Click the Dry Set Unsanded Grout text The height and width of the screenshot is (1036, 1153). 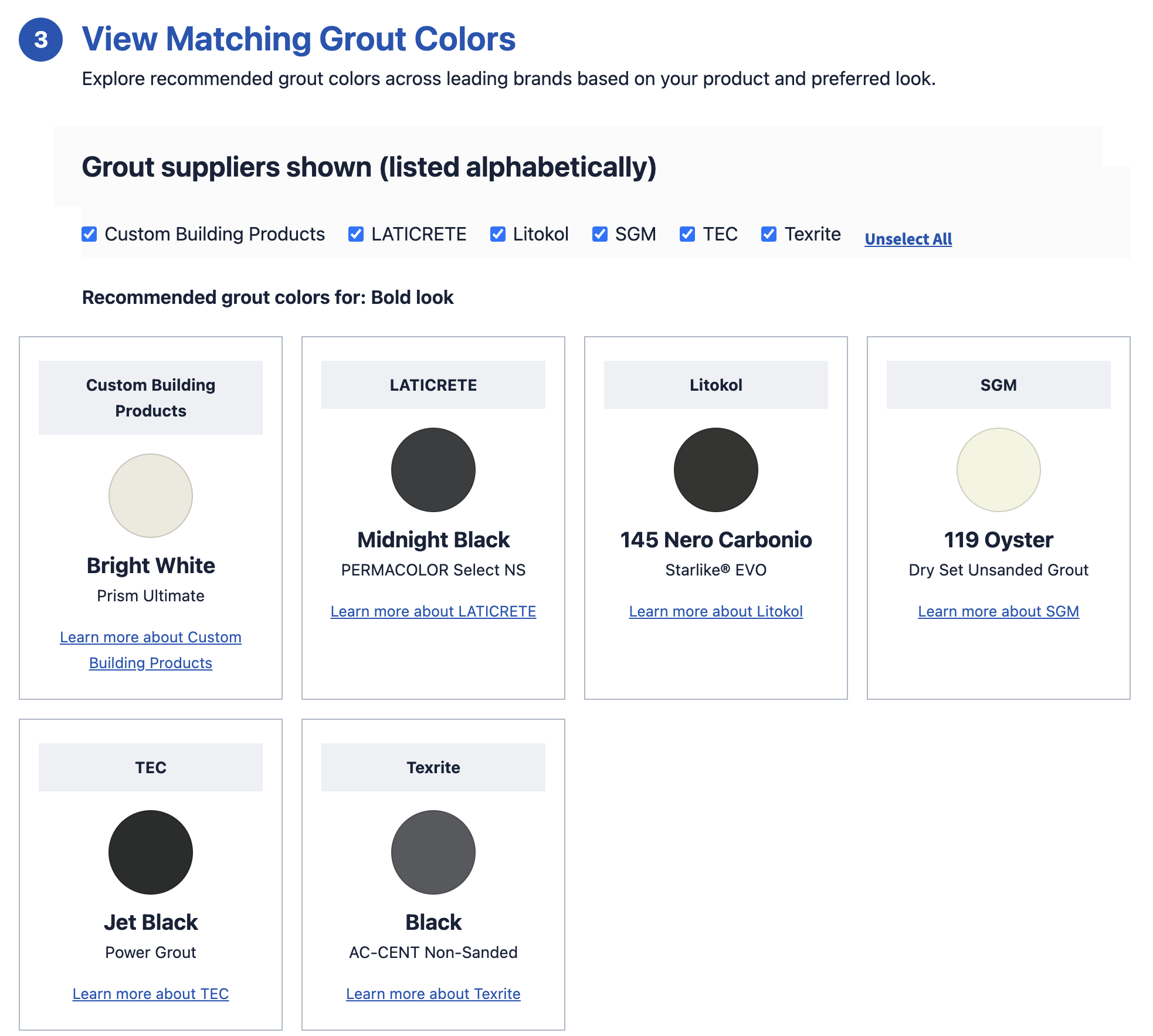[999, 570]
